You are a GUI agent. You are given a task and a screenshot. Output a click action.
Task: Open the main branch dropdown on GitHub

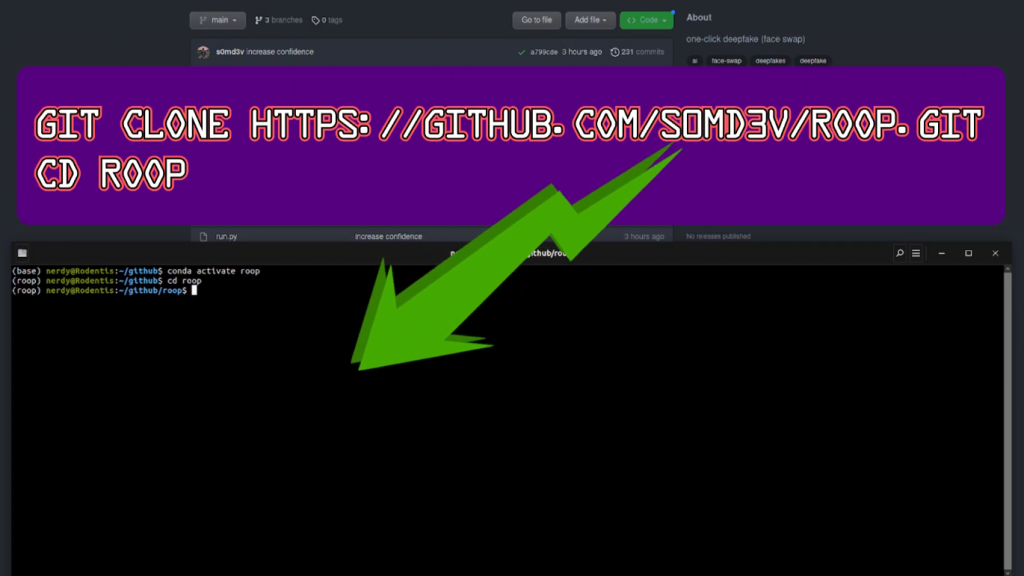click(217, 20)
